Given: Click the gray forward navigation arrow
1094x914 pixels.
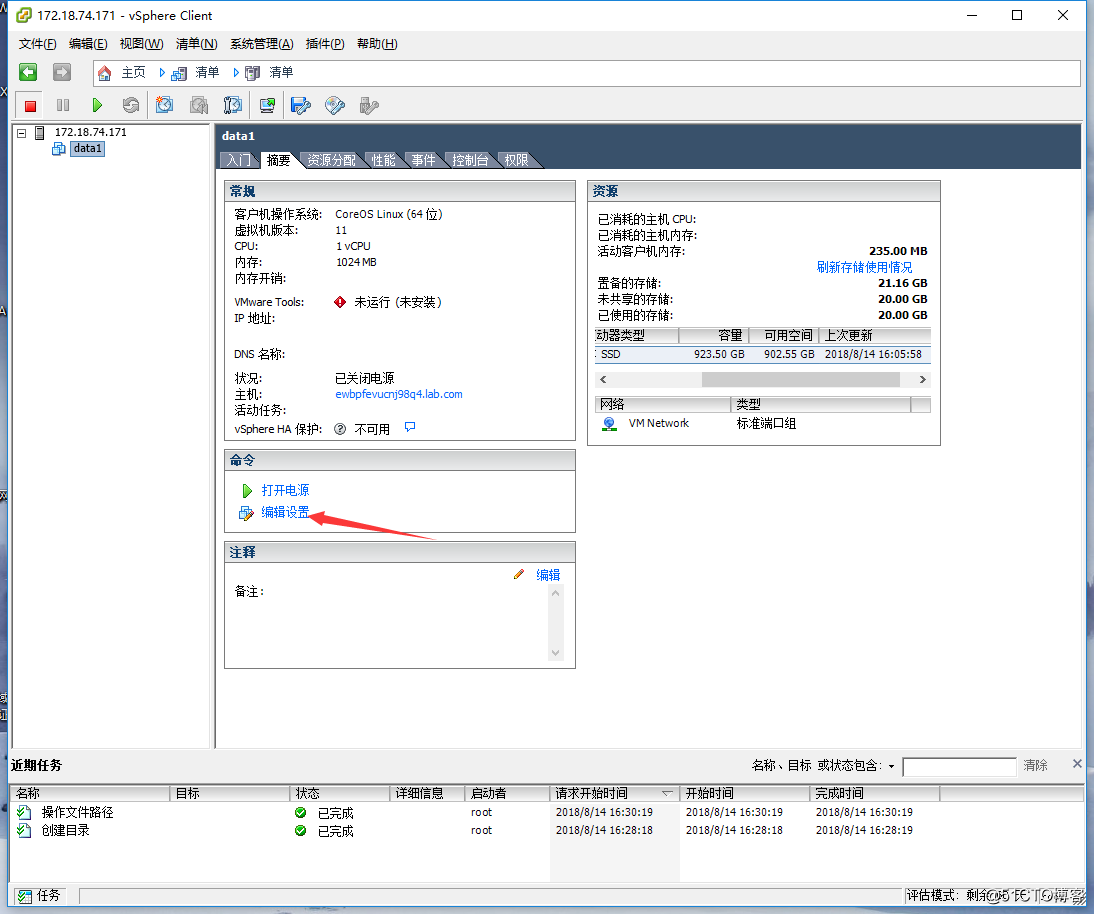Looking at the screenshot, I should click(x=62, y=72).
